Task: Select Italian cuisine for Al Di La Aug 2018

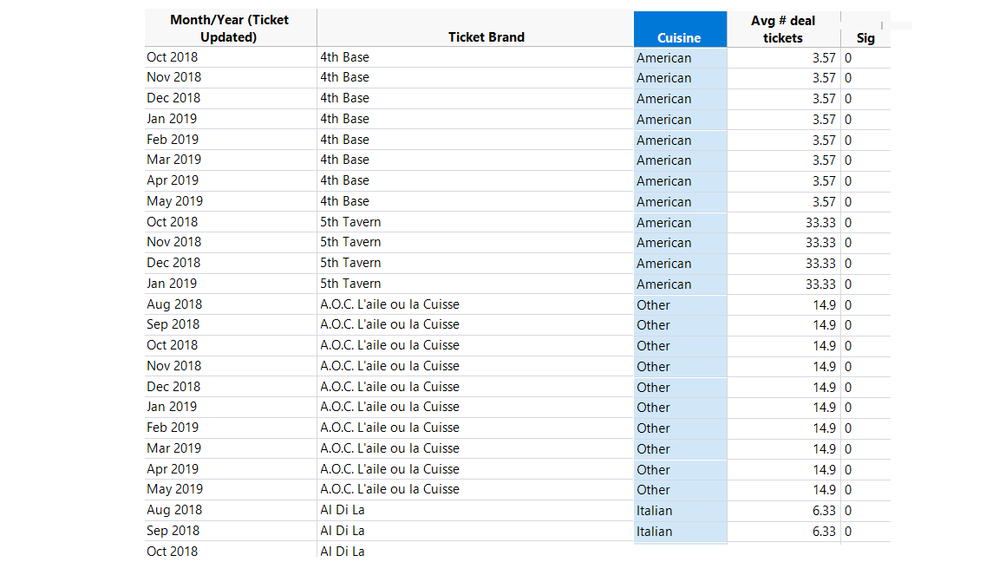Action: coord(654,511)
